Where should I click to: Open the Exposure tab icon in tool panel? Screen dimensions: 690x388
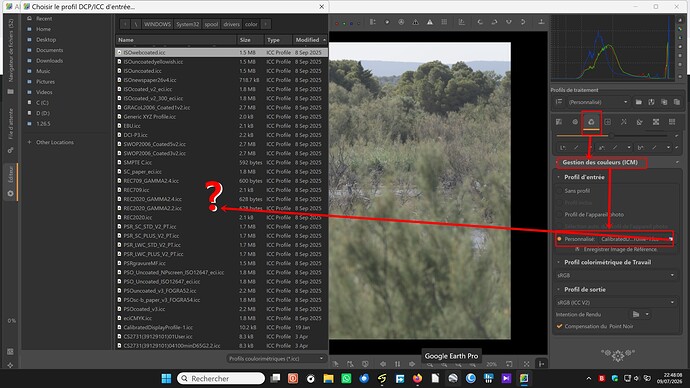click(x=559, y=122)
